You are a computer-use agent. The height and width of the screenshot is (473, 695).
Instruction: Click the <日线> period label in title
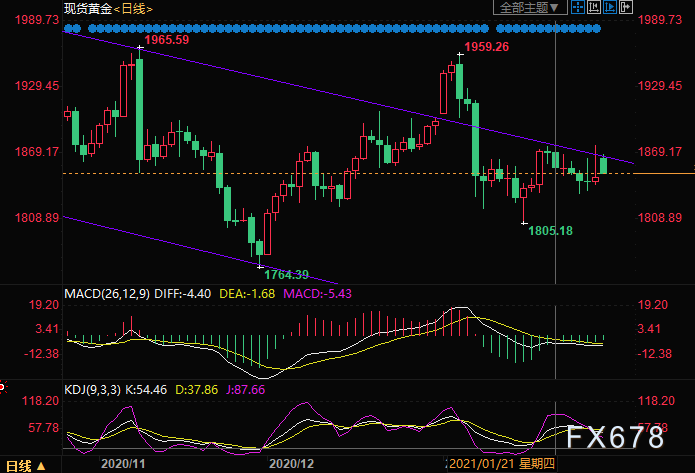(x=133, y=8)
